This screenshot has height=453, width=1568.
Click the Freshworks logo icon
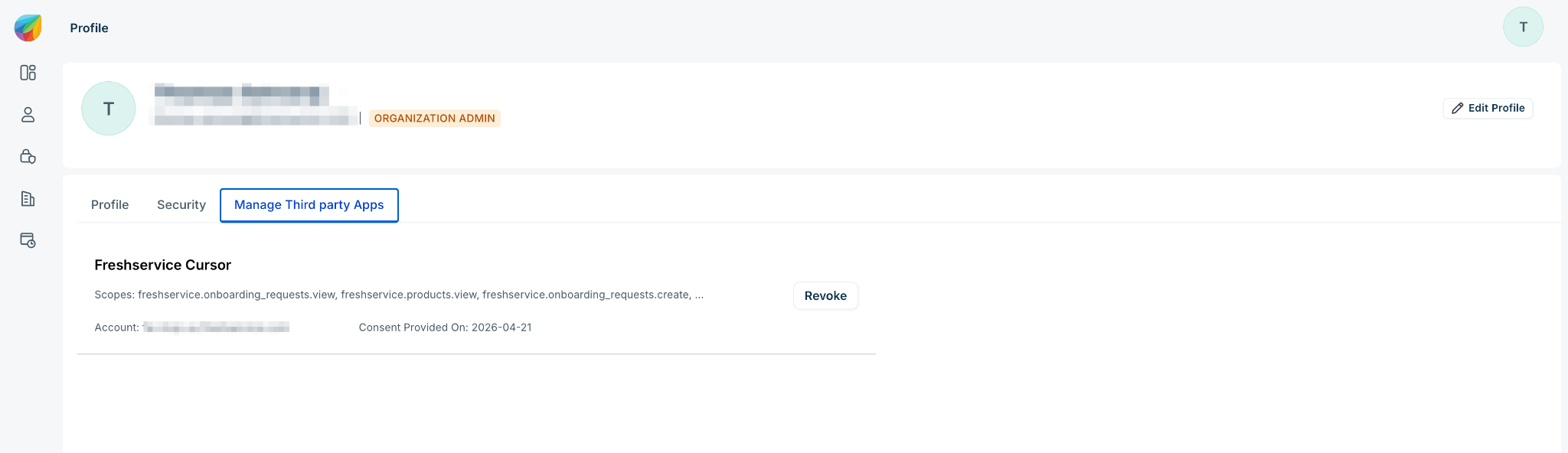[x=28, y=28]
